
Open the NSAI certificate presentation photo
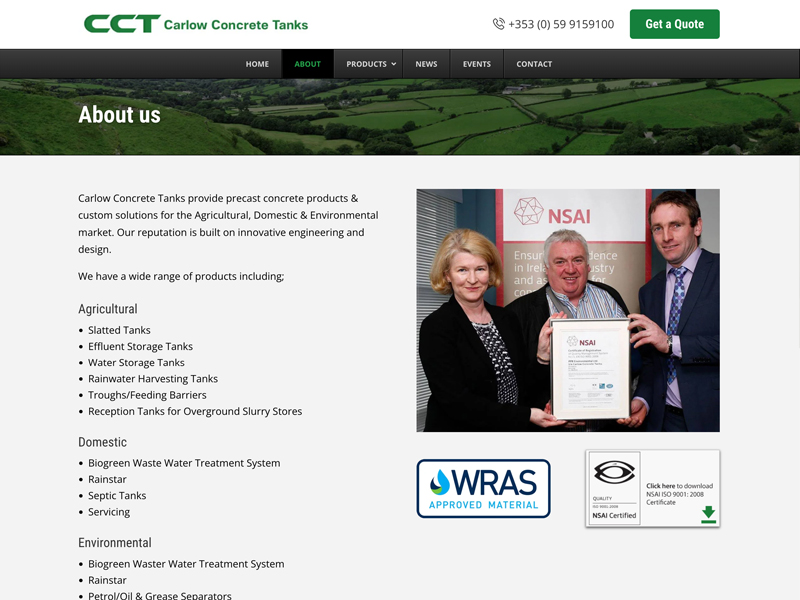click(567, 310)
